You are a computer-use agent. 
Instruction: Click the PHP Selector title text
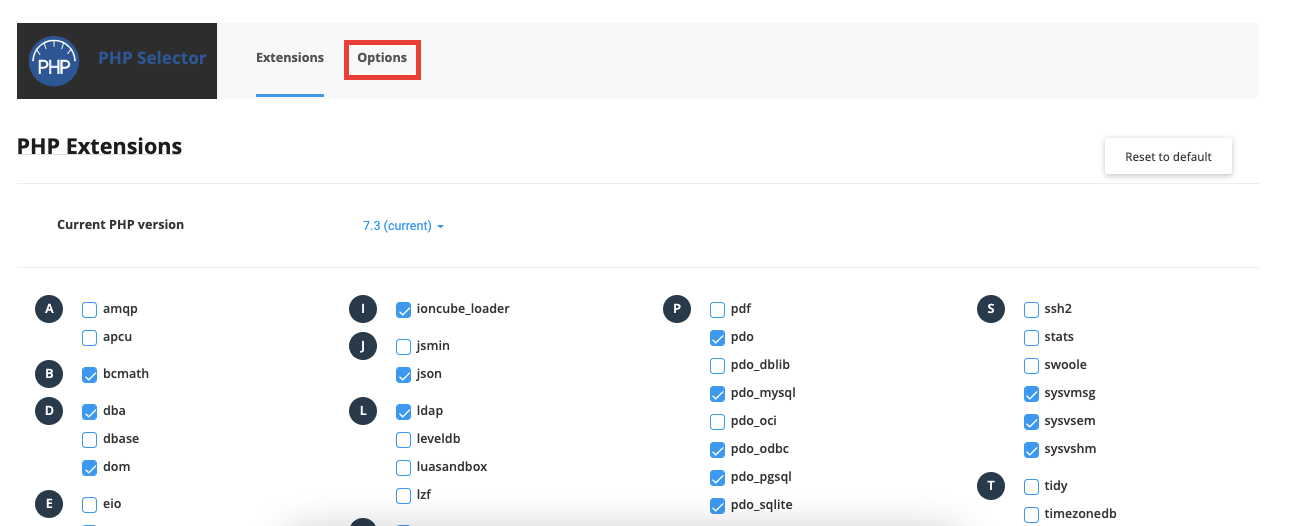pyautogui.click(x=152, y=58)
